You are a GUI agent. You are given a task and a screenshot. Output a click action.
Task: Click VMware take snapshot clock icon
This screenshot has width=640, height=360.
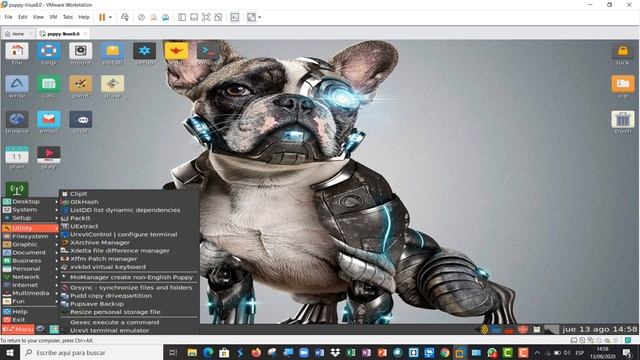[x=141, y=17]
